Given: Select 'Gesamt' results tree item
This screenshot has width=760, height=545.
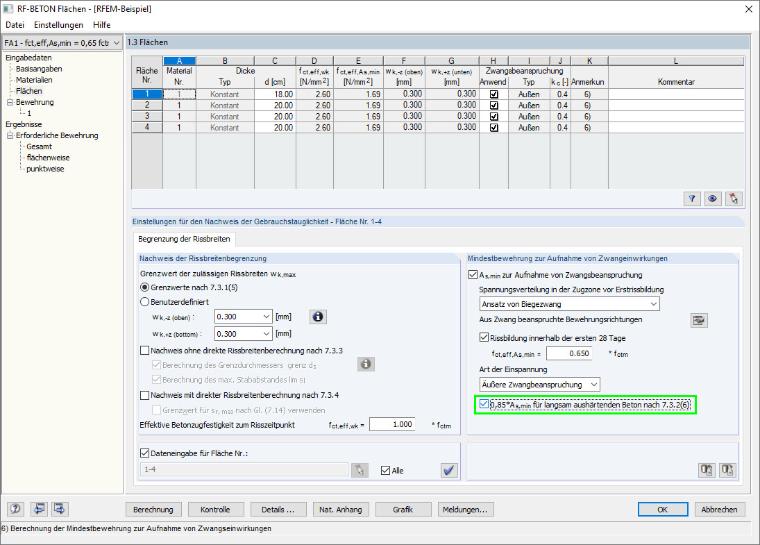Looking at the screenshot, I should 39,146.
